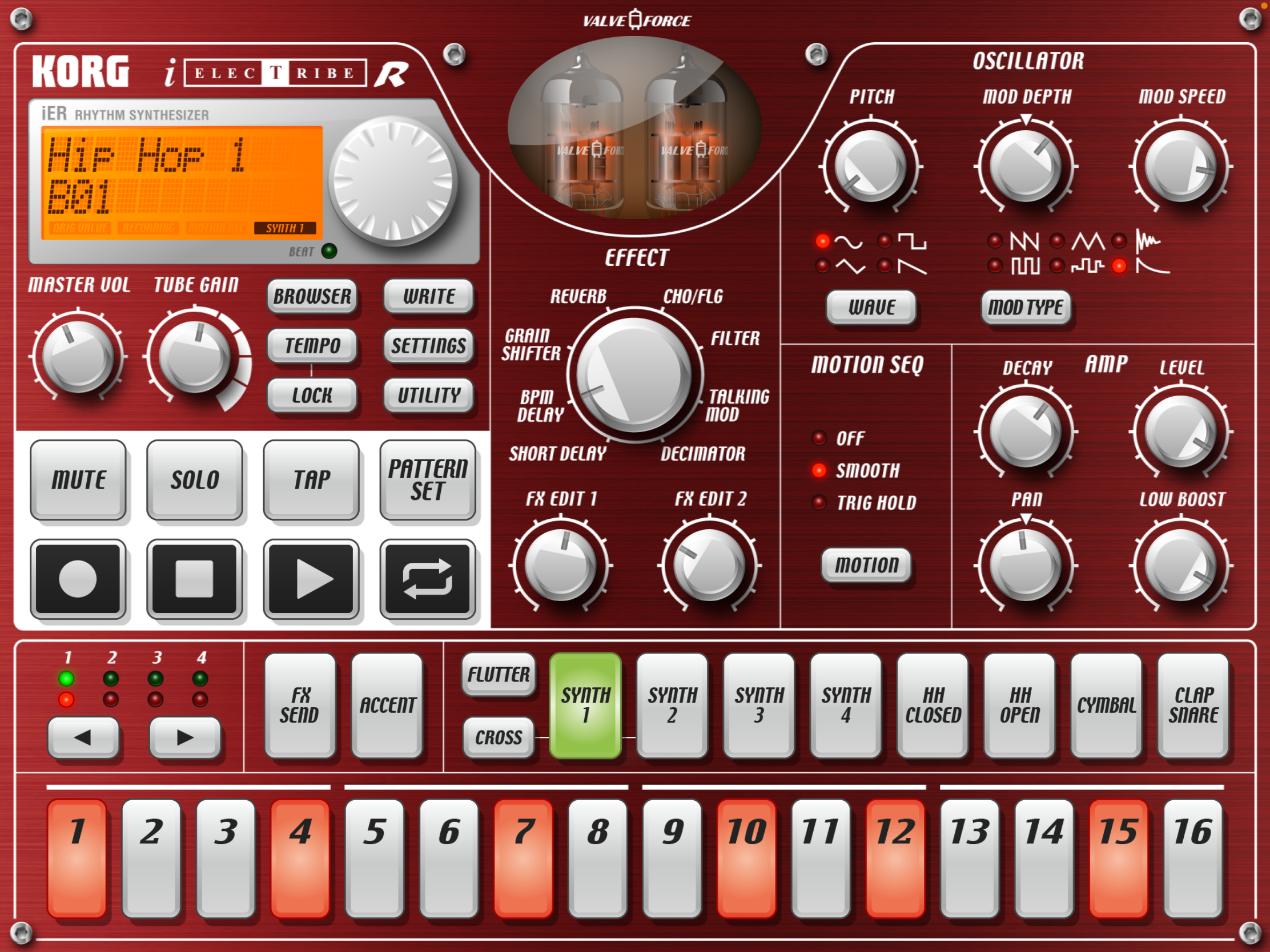The height and width of the screenshot is (952, 1270).
Task: Toggle the loop arrows button
Action: click(x=428, y=579)
